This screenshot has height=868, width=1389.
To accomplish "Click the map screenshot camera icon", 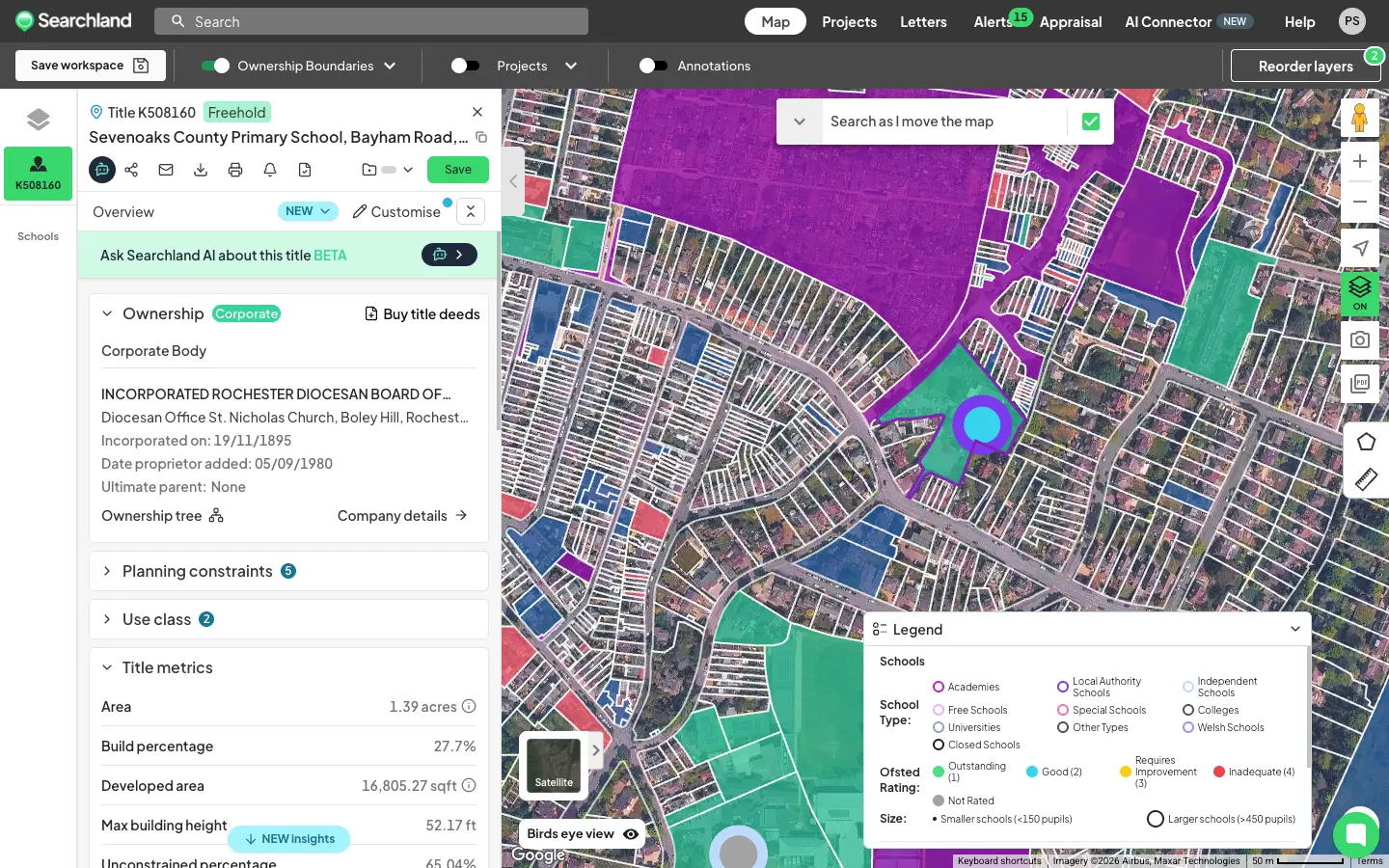I will coord(1360,339).
